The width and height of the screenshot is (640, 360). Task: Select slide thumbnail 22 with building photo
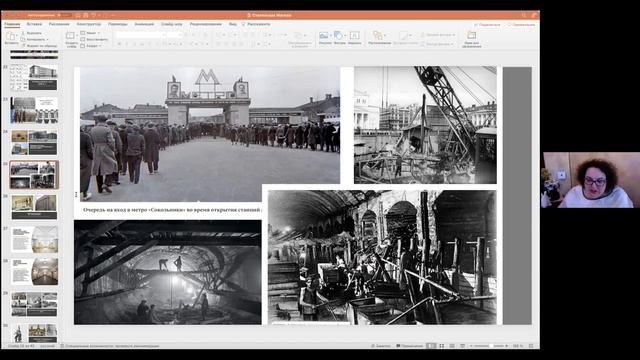(34, 78)
